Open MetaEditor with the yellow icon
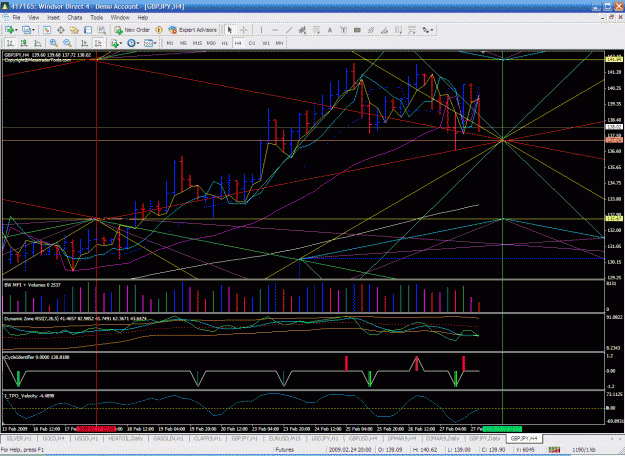This screenshot has width=625, height=456. (159, 30)
